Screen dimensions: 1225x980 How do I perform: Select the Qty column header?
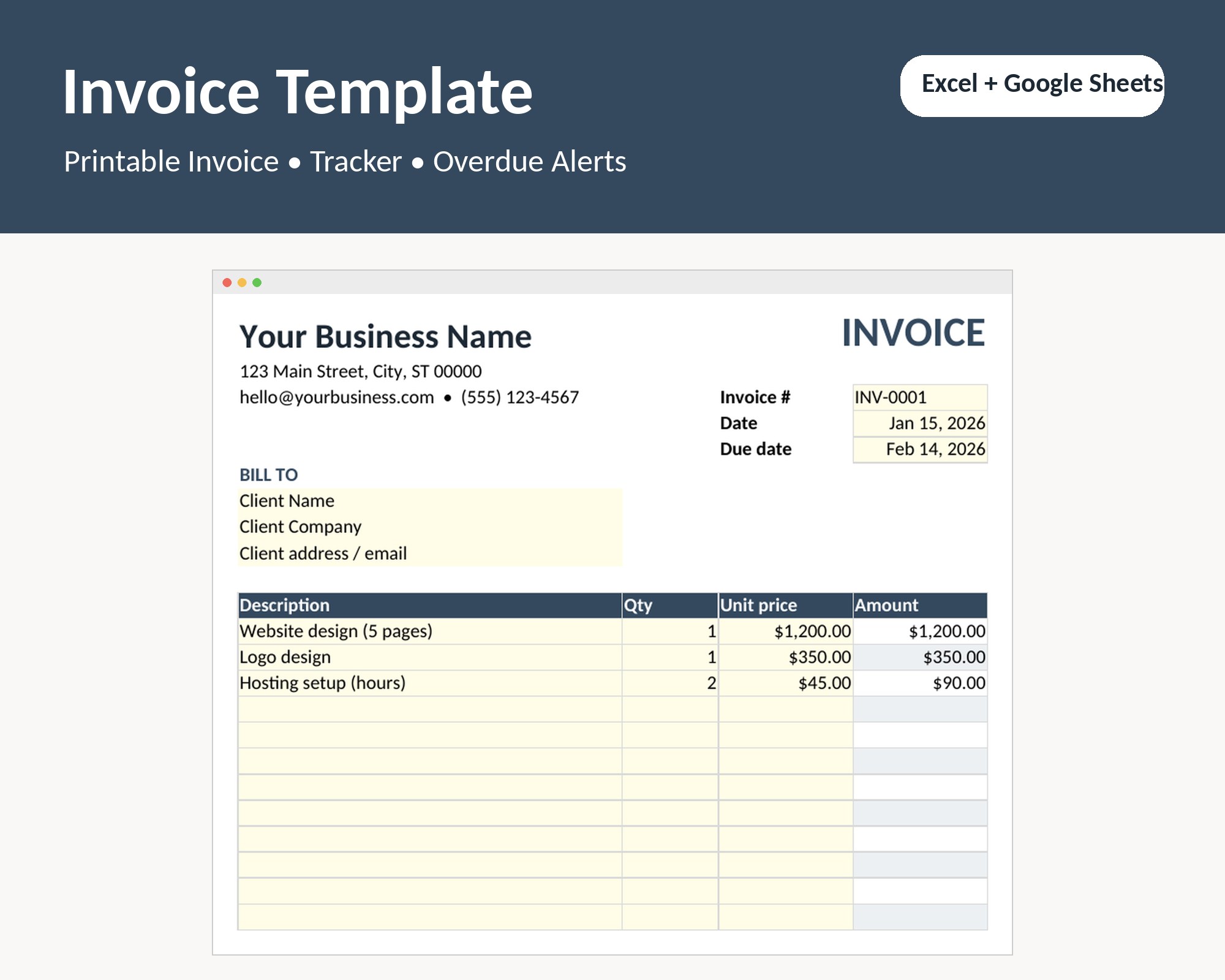[x=670, y=605]
